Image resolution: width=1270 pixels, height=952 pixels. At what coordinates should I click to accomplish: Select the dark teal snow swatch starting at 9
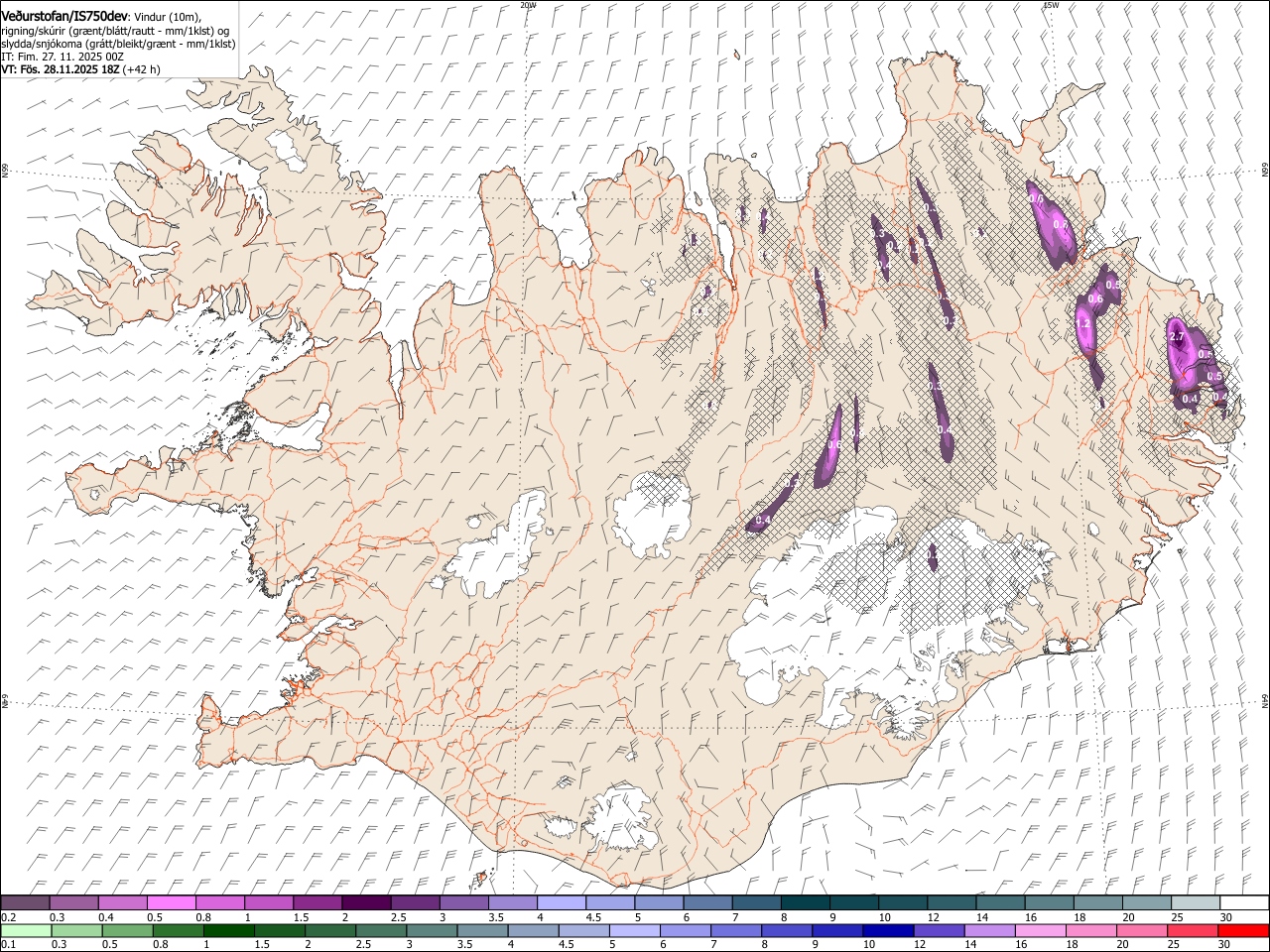point(854,903)
